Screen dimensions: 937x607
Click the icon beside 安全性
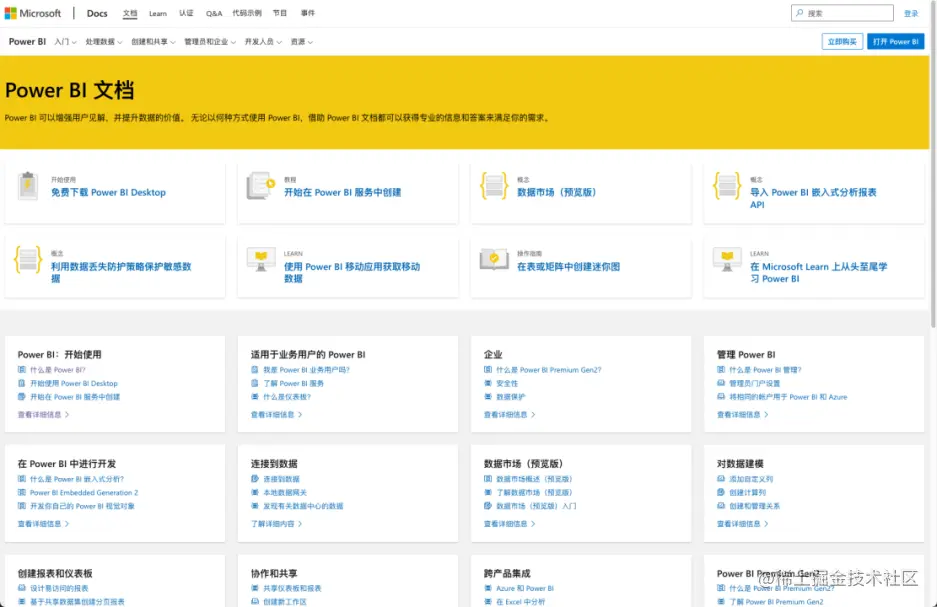click(x=488, y=383)
